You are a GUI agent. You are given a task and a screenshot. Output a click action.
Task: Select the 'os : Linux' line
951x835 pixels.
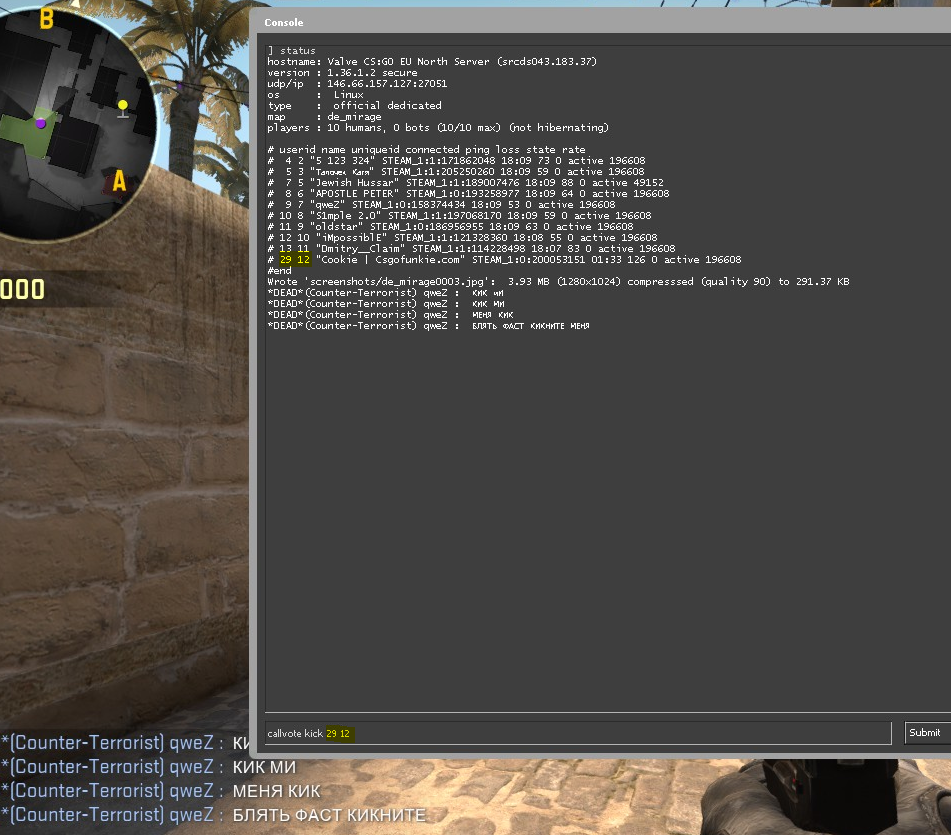(x=315, y=95)
